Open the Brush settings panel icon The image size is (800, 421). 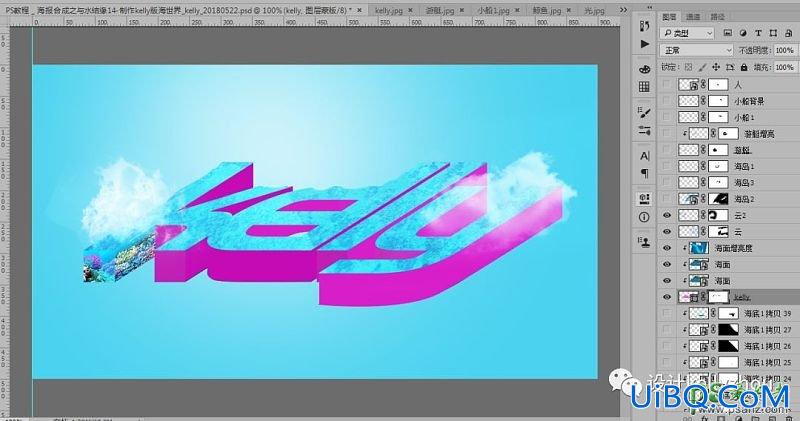[x=644, y=131]
